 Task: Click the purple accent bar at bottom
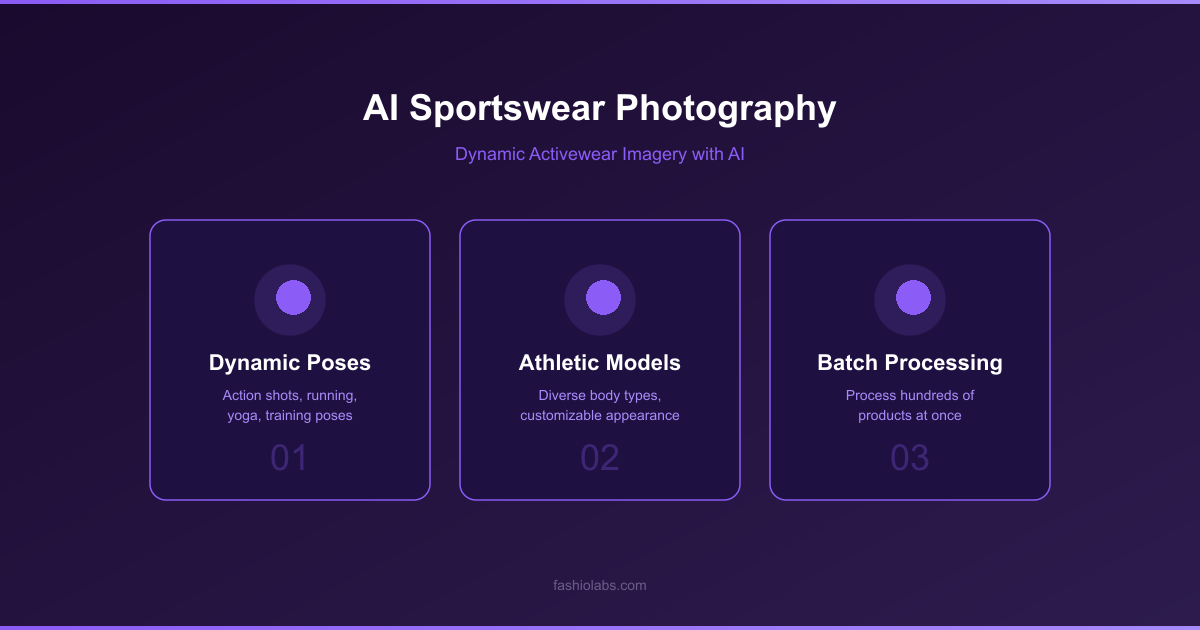(600, 627)
